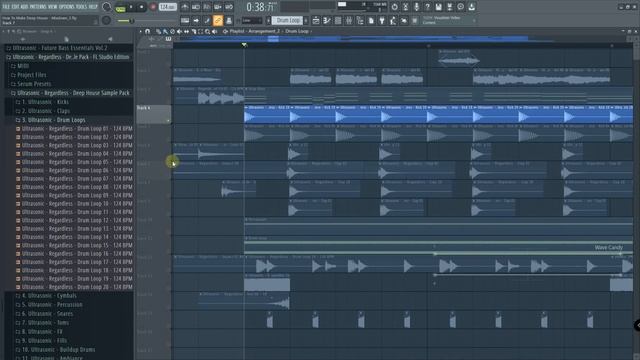Viewport: 640px width, 360px height.
Task: Open the TOOLS menu
Action: pyautogui.click(x=82, y=7)
